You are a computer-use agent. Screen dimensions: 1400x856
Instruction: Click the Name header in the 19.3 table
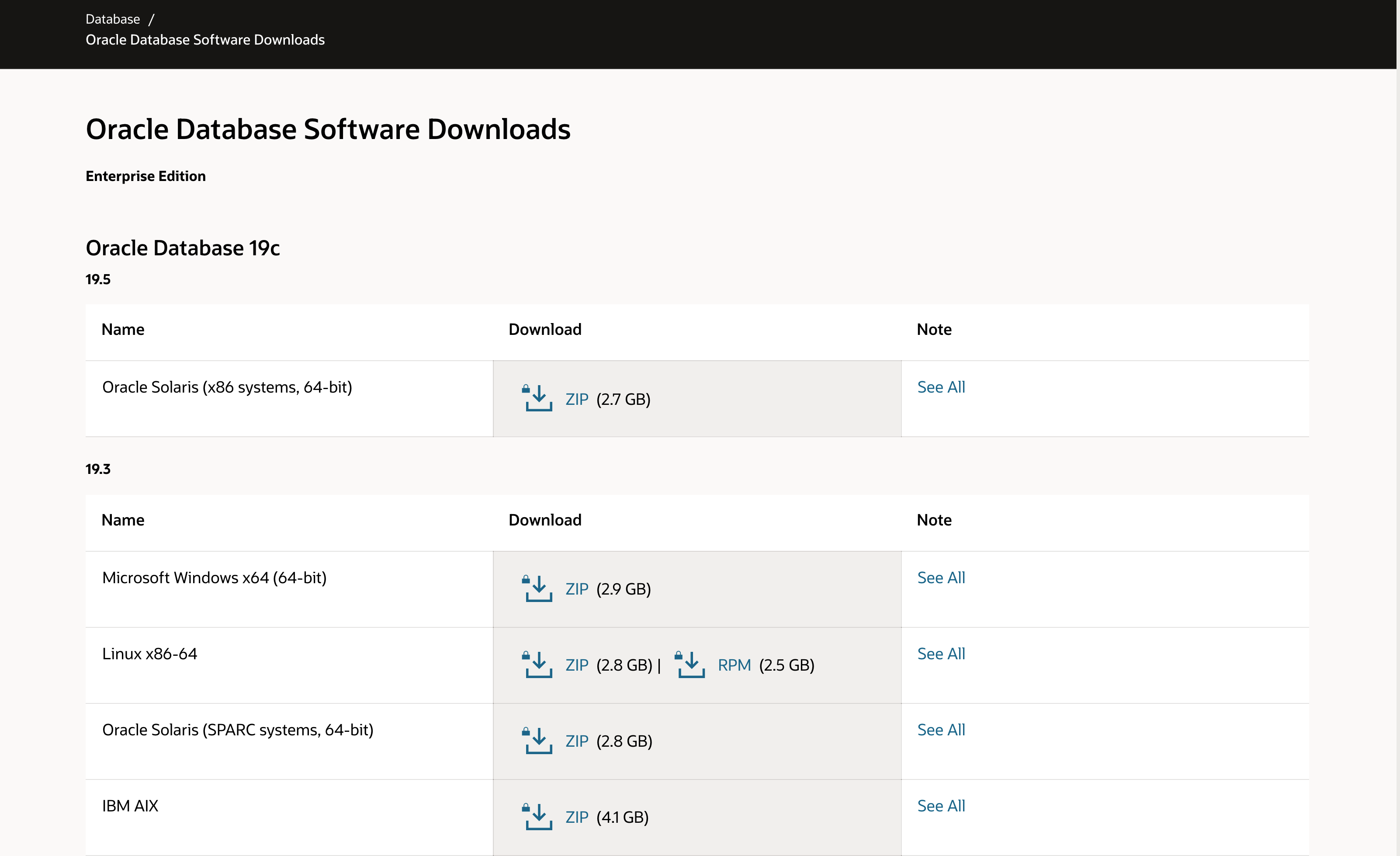[x=123, y=520]
